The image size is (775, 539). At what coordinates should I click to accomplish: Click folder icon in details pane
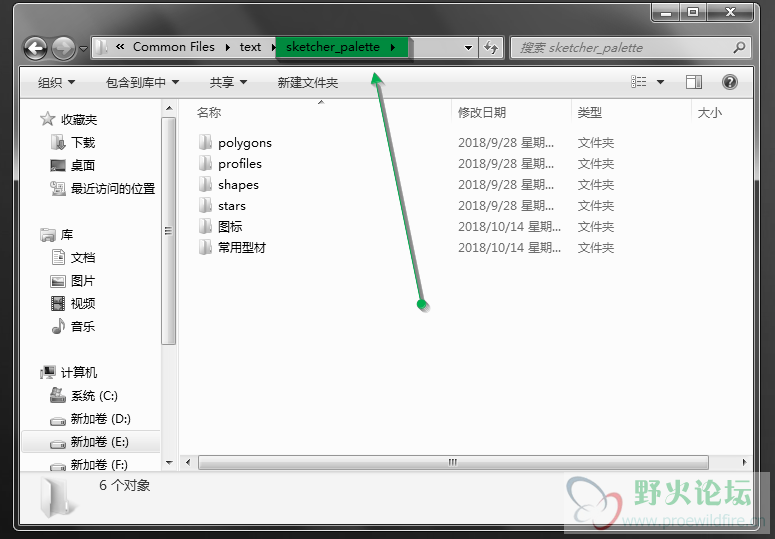coord(57,497)
